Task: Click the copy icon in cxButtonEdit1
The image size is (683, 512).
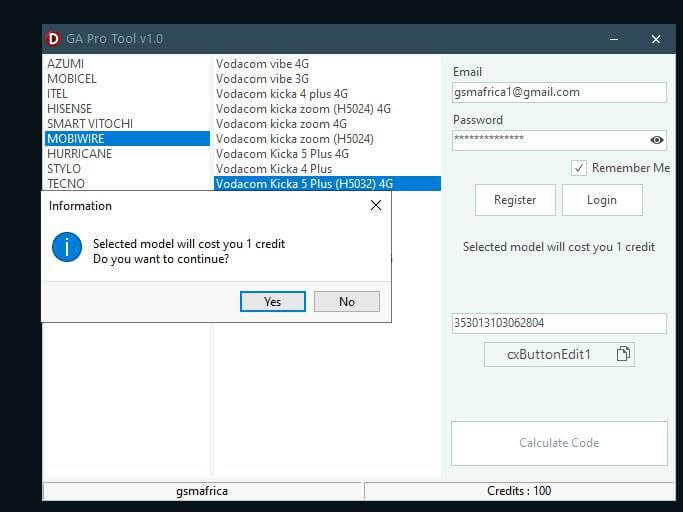Action: [x=623, y=354]
